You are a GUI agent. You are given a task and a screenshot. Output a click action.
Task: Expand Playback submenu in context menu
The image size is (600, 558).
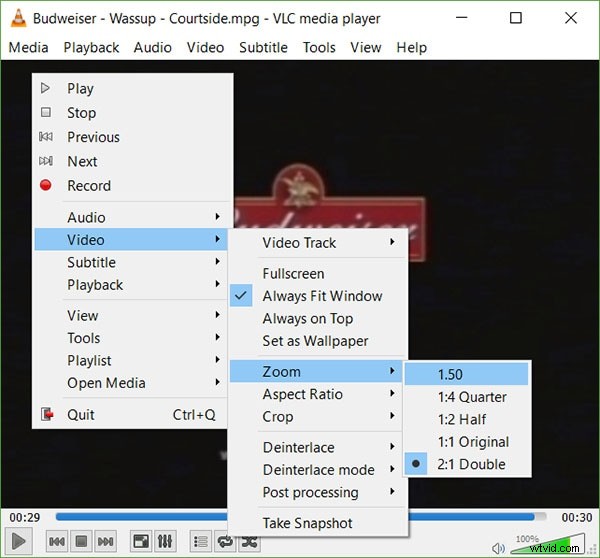coord(131,285)
